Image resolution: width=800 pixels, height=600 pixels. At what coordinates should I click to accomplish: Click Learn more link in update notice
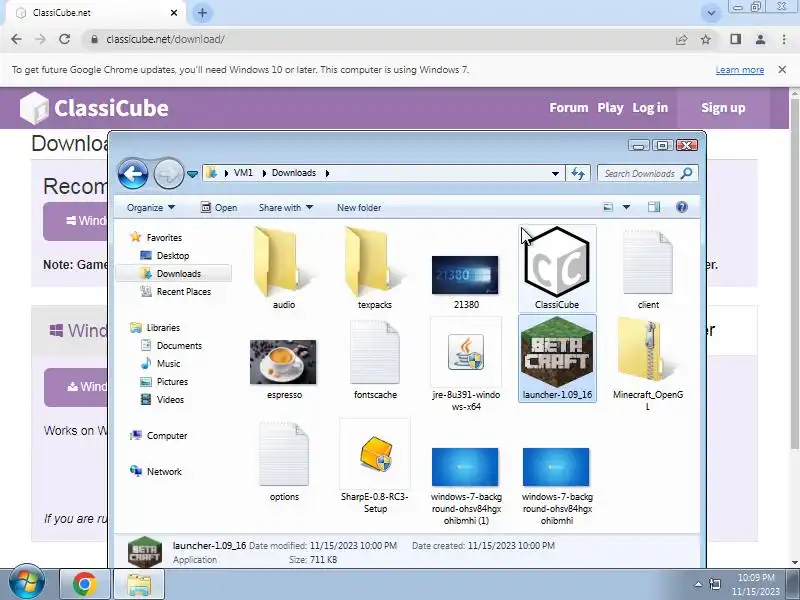point(739,70)
